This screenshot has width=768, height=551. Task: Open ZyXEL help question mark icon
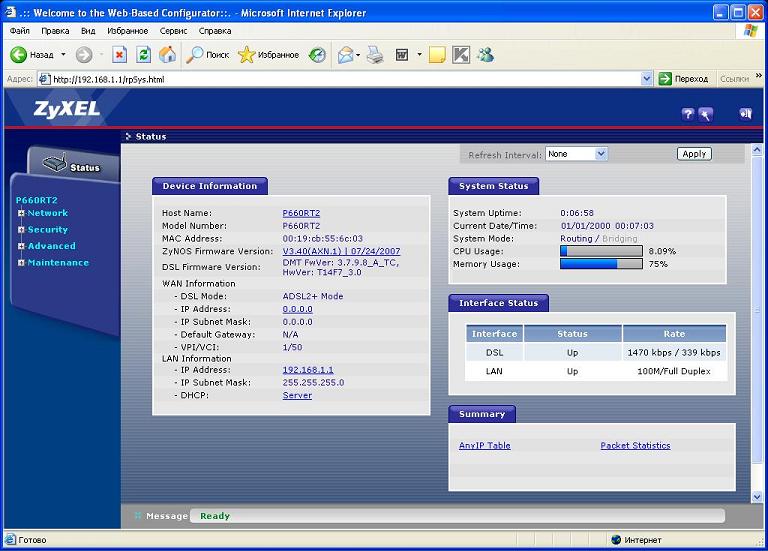[688, 114]
